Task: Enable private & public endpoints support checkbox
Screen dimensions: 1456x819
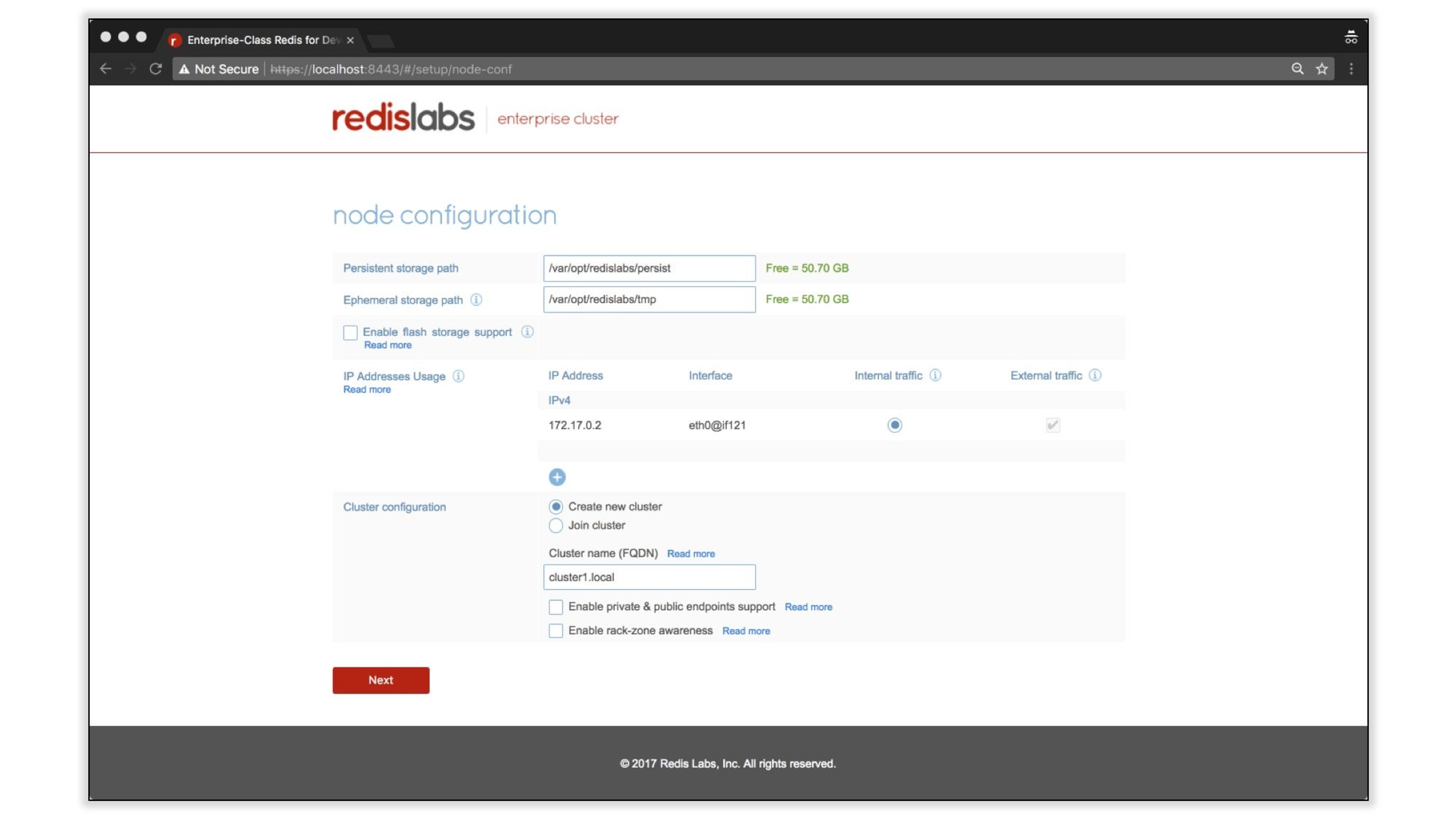Action: tap(555, 607)
